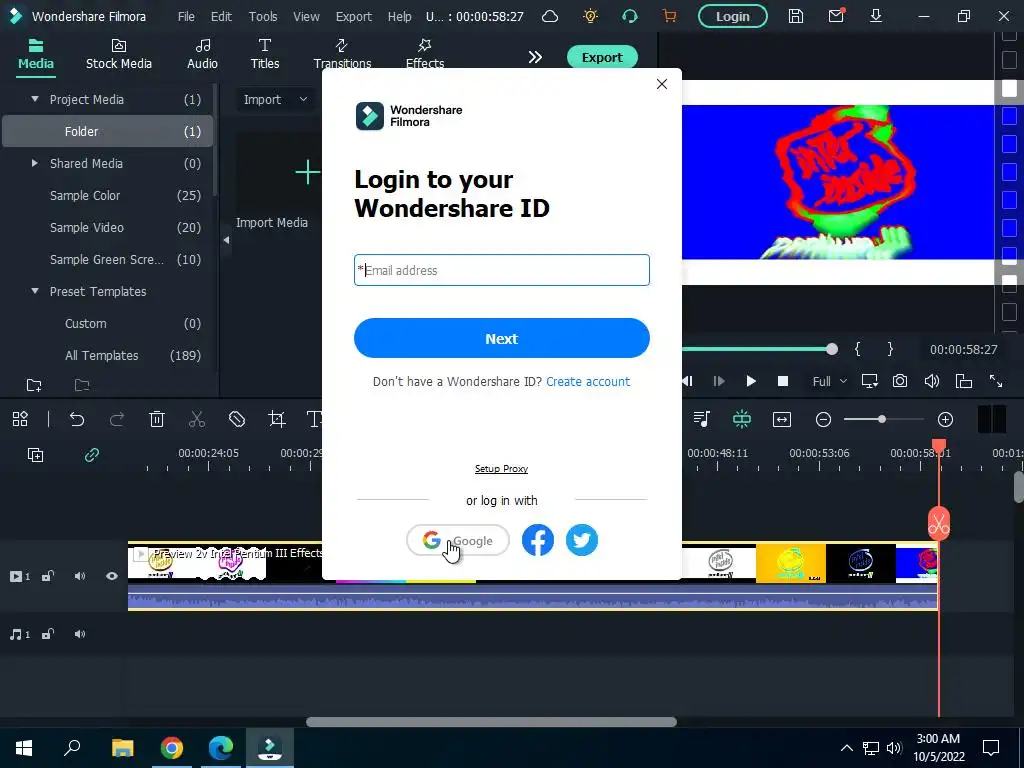This screenshot has height=768, width=1024.
Task: Click the monitor display settings icon in preview
Action: click(869, 381)
